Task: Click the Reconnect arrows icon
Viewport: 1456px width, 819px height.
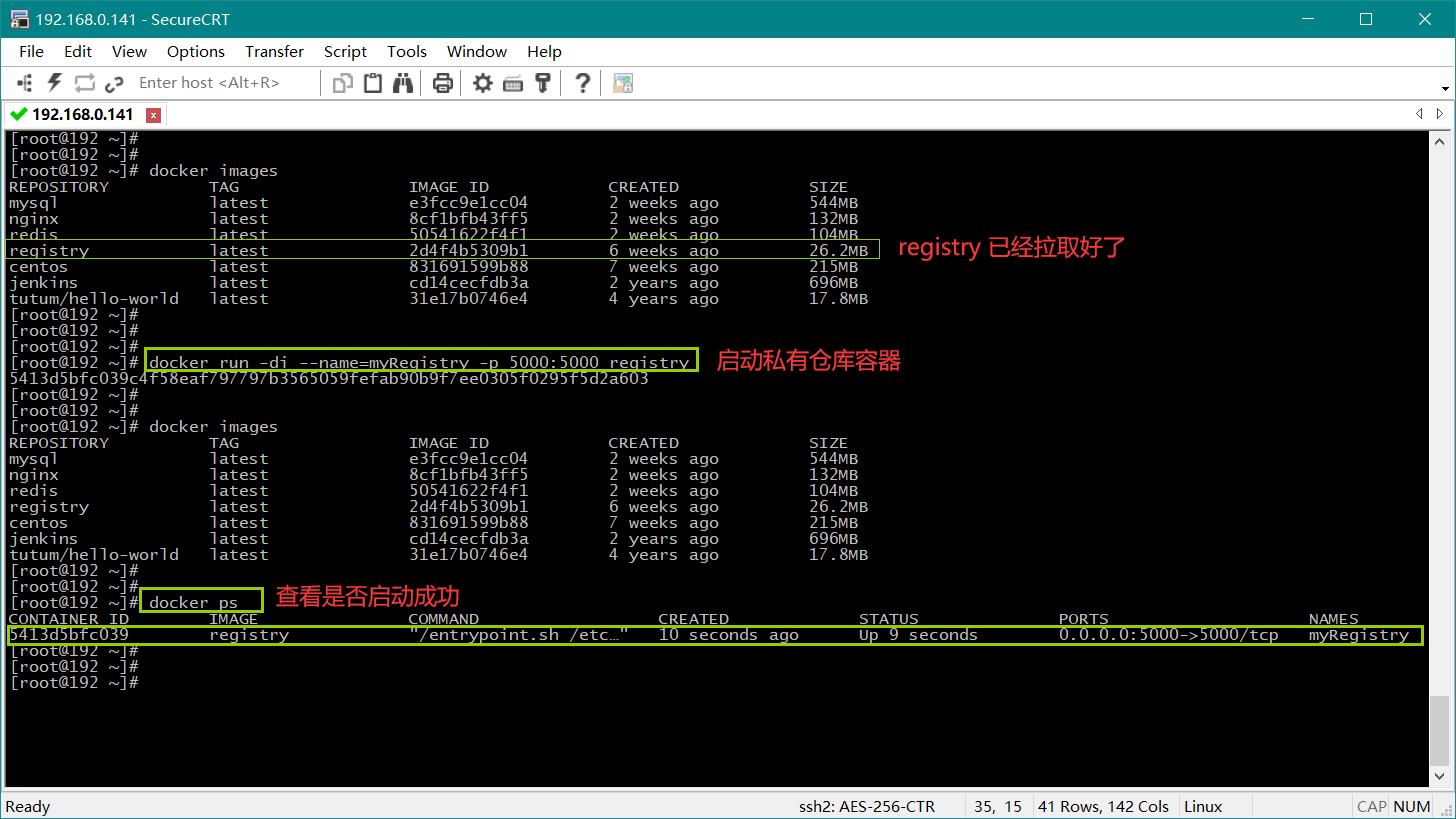Action: pyautogui.click(x=84, y=83)
